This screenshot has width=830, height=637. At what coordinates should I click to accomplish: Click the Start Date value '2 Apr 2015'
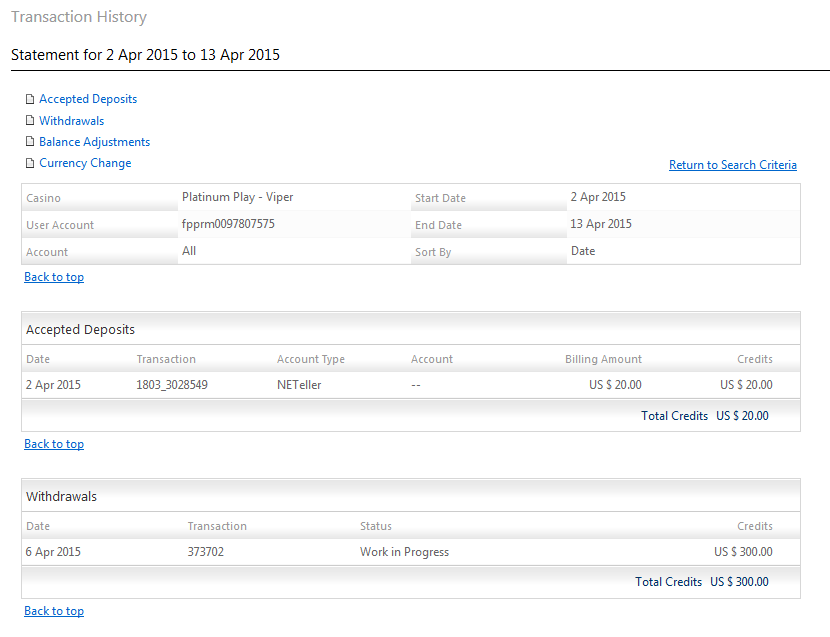[x=598, y=197]
